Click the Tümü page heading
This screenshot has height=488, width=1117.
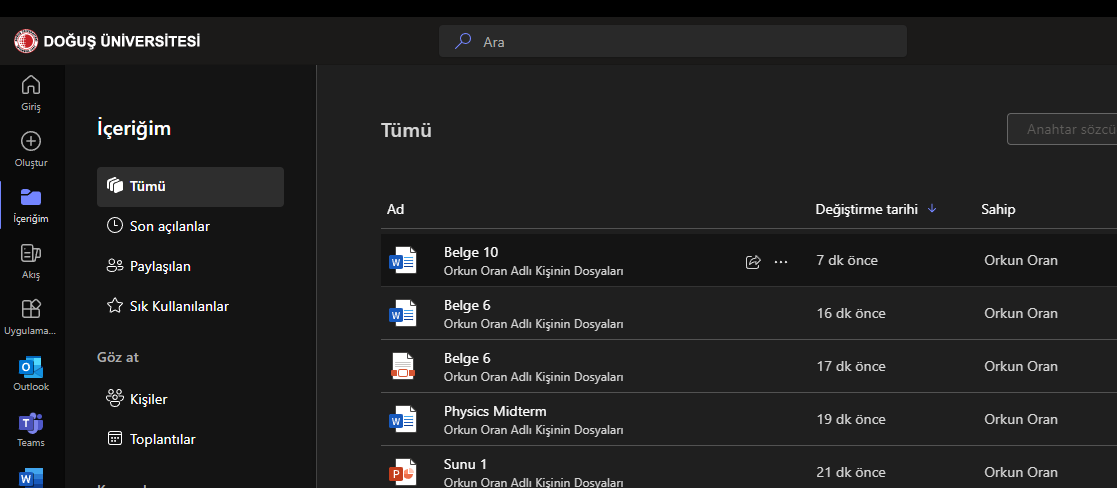point(406,130)
